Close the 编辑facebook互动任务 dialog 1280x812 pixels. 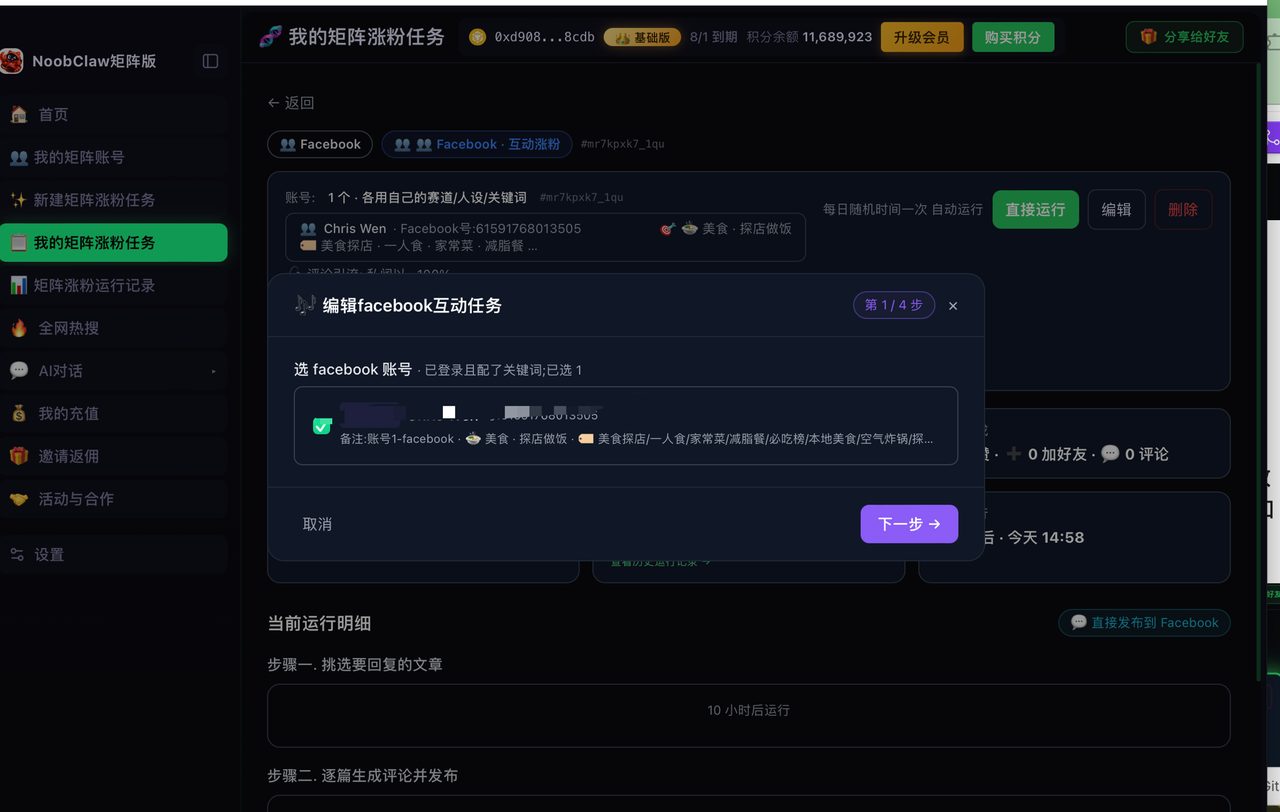(x=953, y=306)
